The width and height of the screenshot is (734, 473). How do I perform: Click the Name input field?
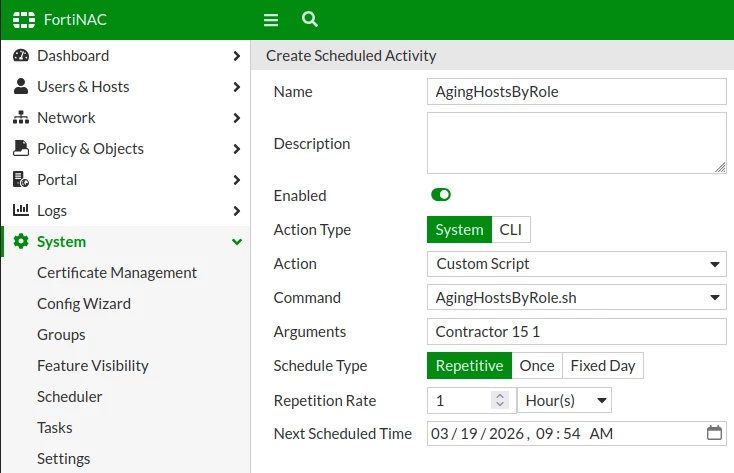click(x=577, y=91)
